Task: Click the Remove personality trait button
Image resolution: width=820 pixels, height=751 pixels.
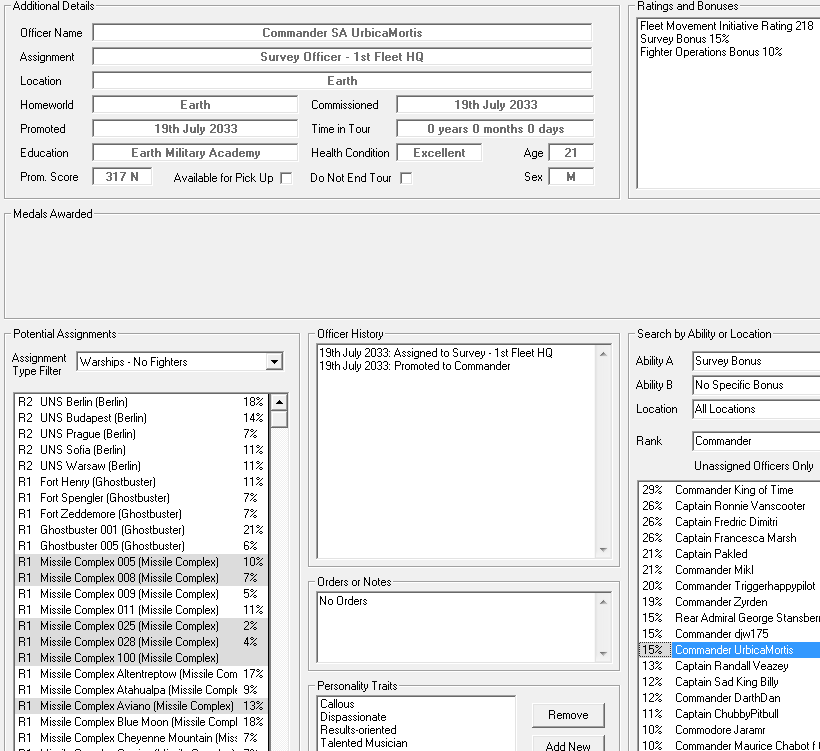Action: 568,715
